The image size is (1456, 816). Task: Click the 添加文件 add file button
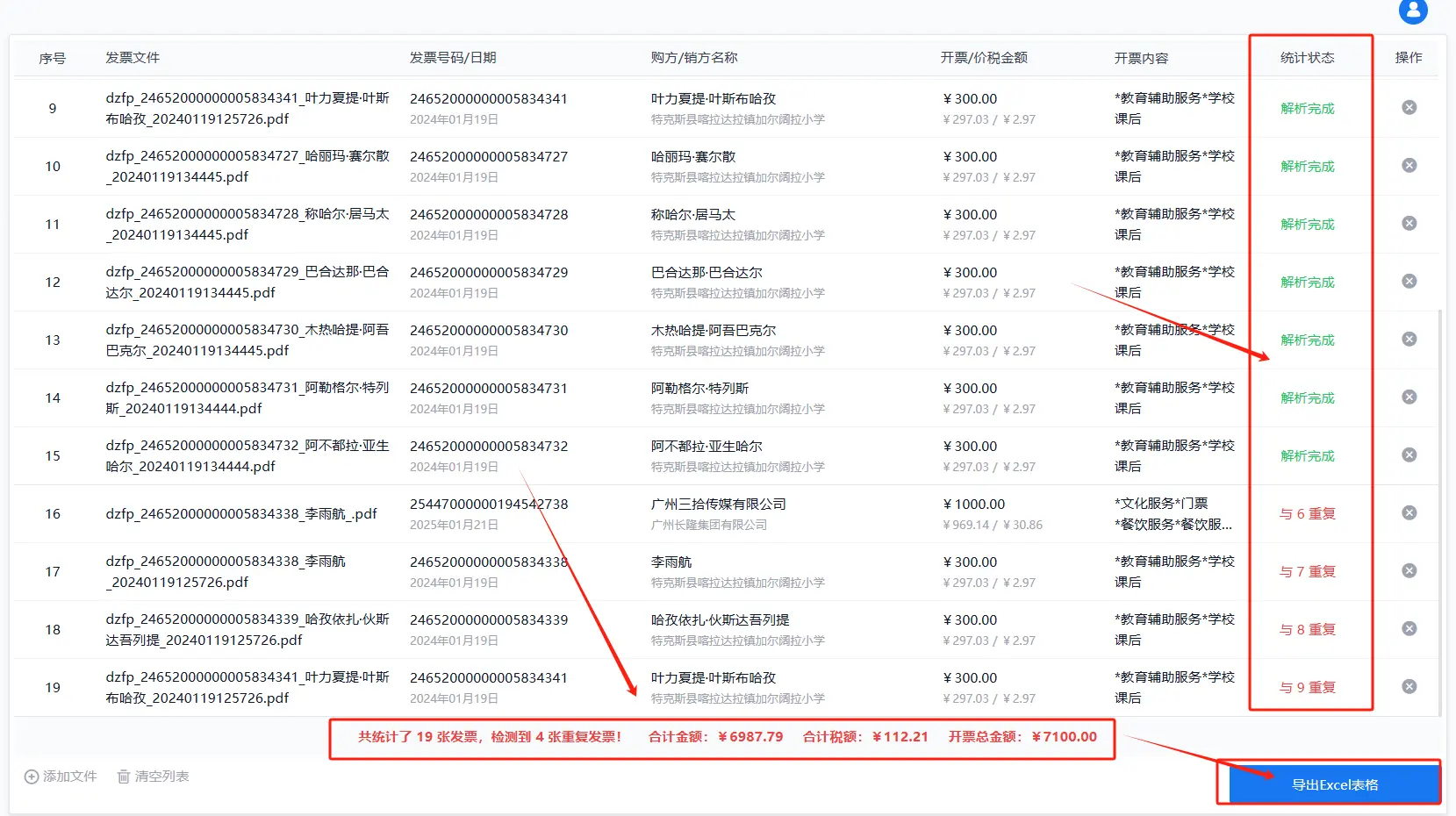[x=61, y=777]
